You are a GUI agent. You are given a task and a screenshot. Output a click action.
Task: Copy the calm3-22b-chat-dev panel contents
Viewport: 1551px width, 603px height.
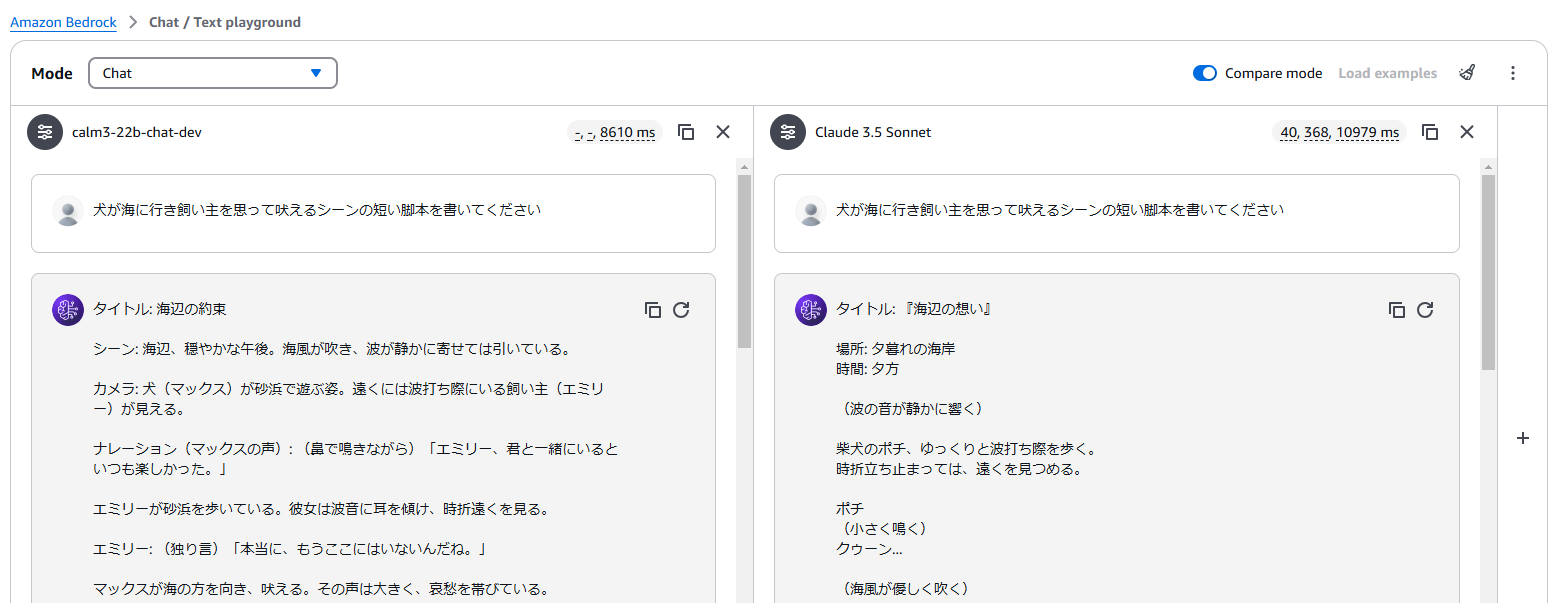point(686,132)
